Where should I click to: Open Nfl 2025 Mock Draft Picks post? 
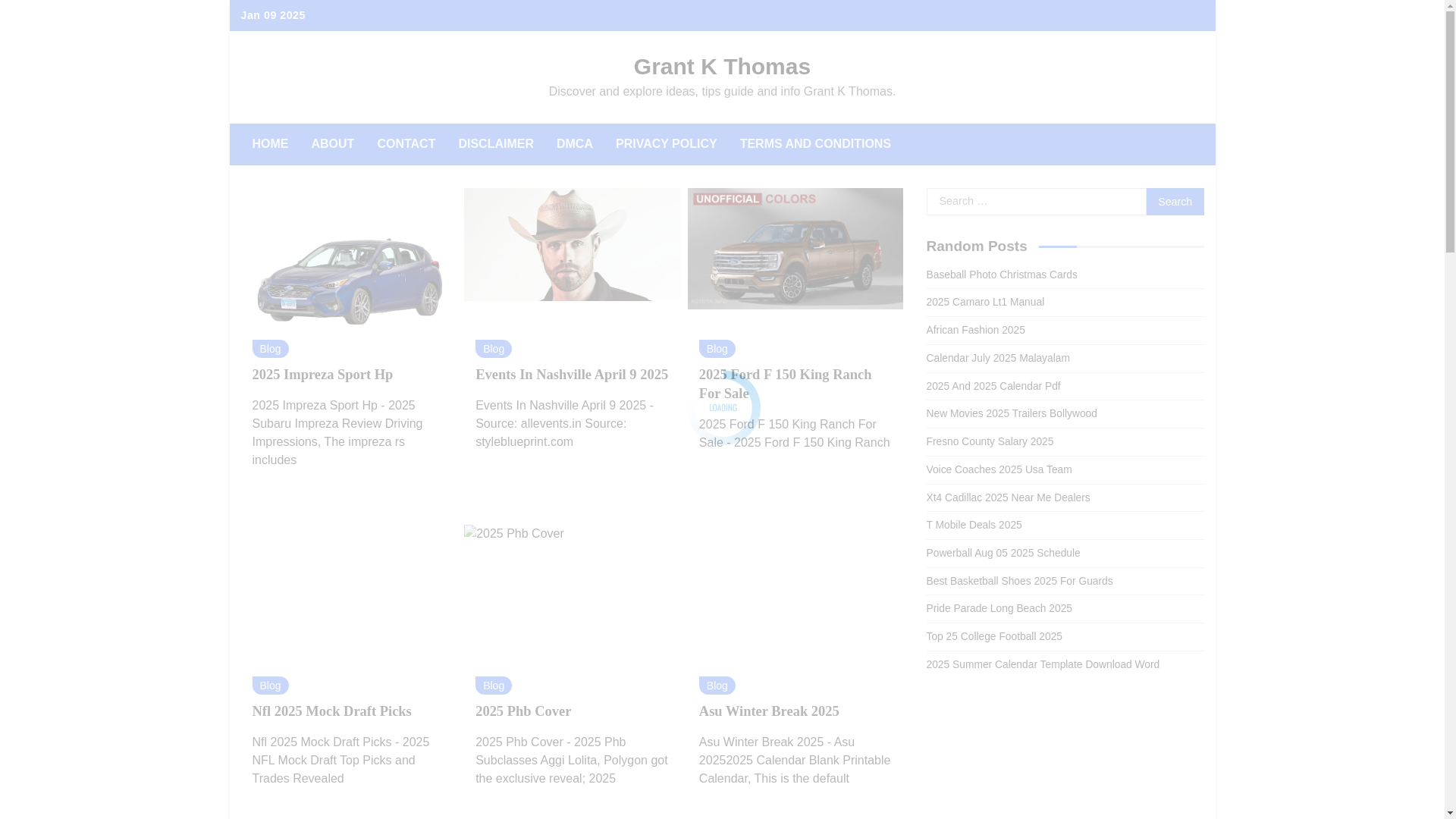(331, 711)
